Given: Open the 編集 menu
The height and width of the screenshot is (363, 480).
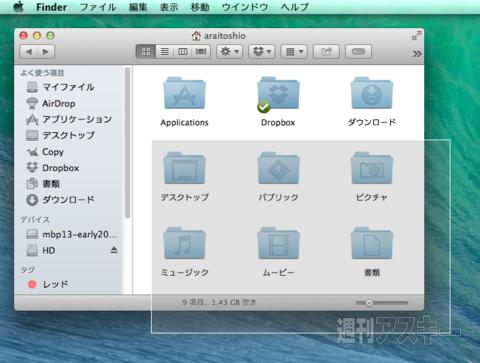Looking at the screenshot, I should point(138,7).
